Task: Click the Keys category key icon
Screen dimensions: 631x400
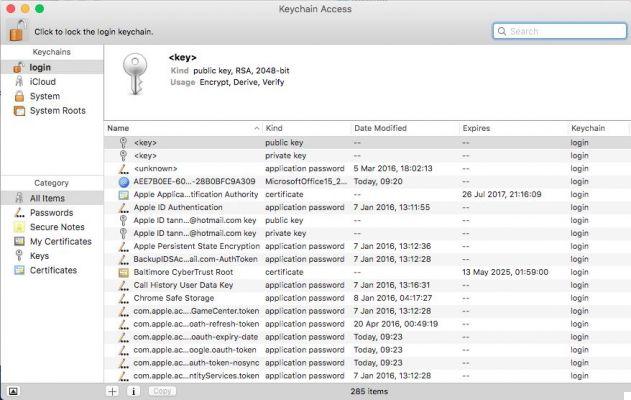Action: (19, 256)
